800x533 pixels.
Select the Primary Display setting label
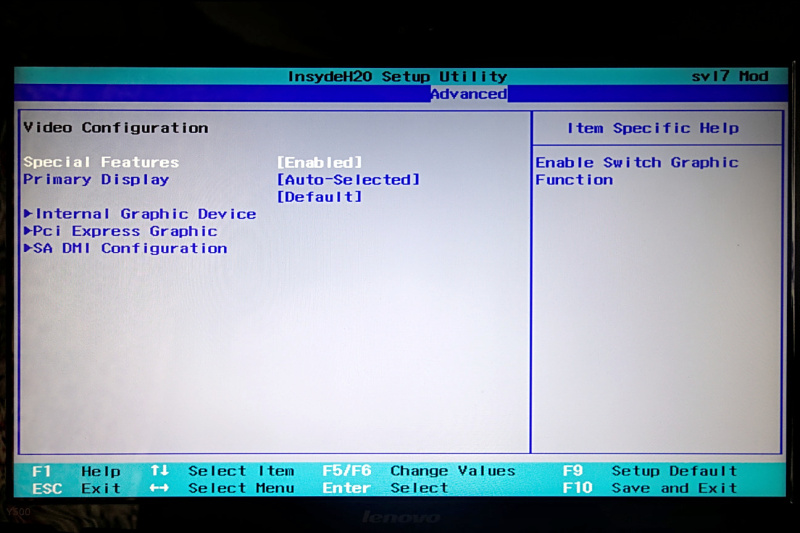coord(96,180)
